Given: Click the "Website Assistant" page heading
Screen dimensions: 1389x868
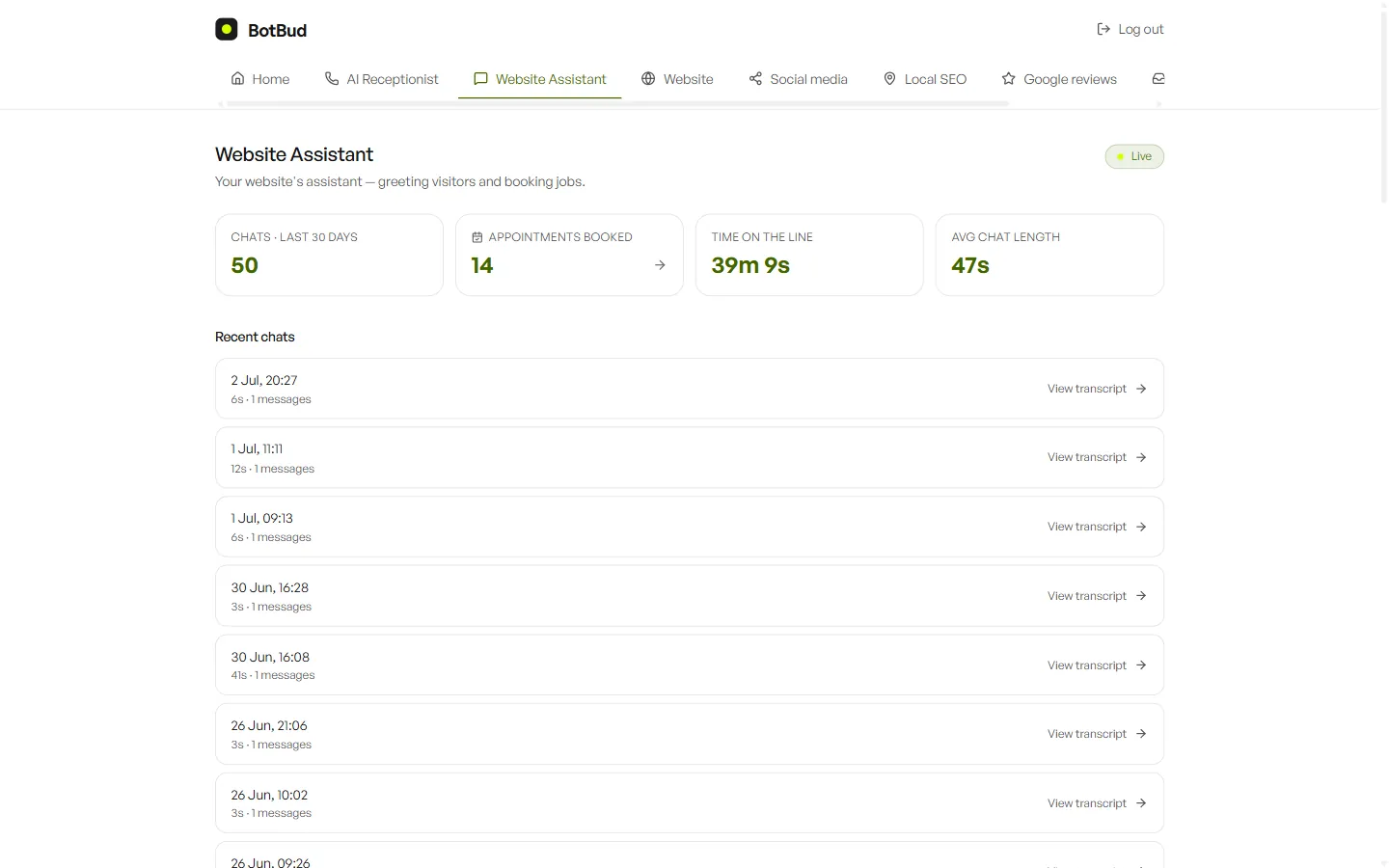Looking at the screenshot, I should tap(294, 154).
